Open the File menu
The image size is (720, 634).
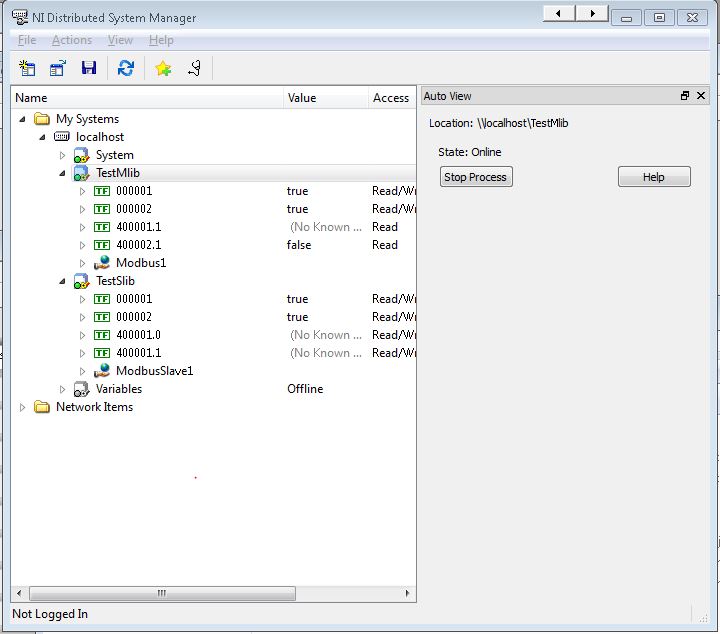click(27, 40)
